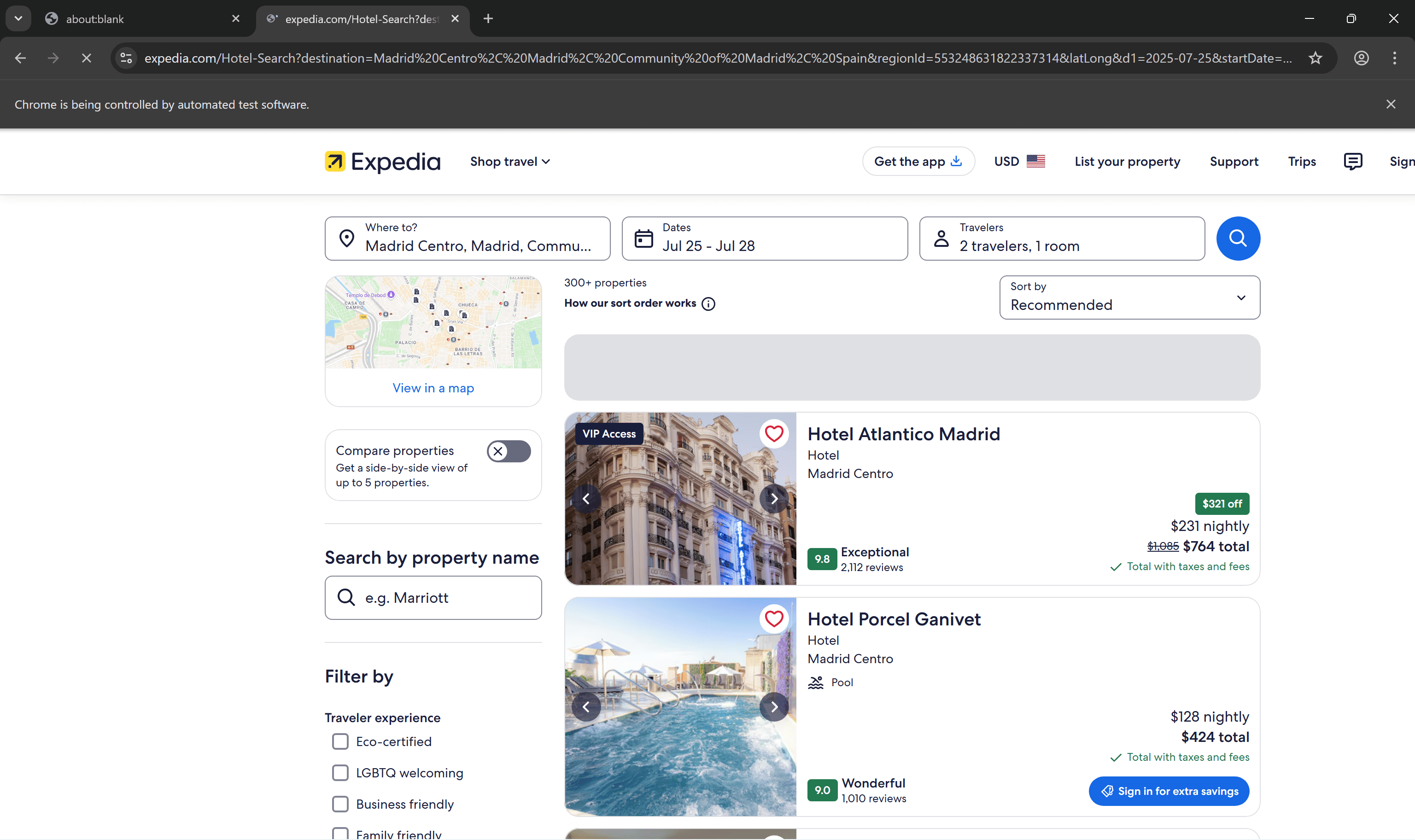
Task: Click the View in a map link
Action: click(433, 388)
